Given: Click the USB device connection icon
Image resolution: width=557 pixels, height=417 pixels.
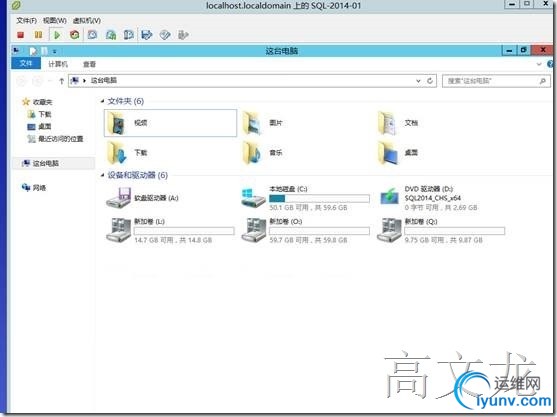Looking at the screenshot, I should [183, 35].
